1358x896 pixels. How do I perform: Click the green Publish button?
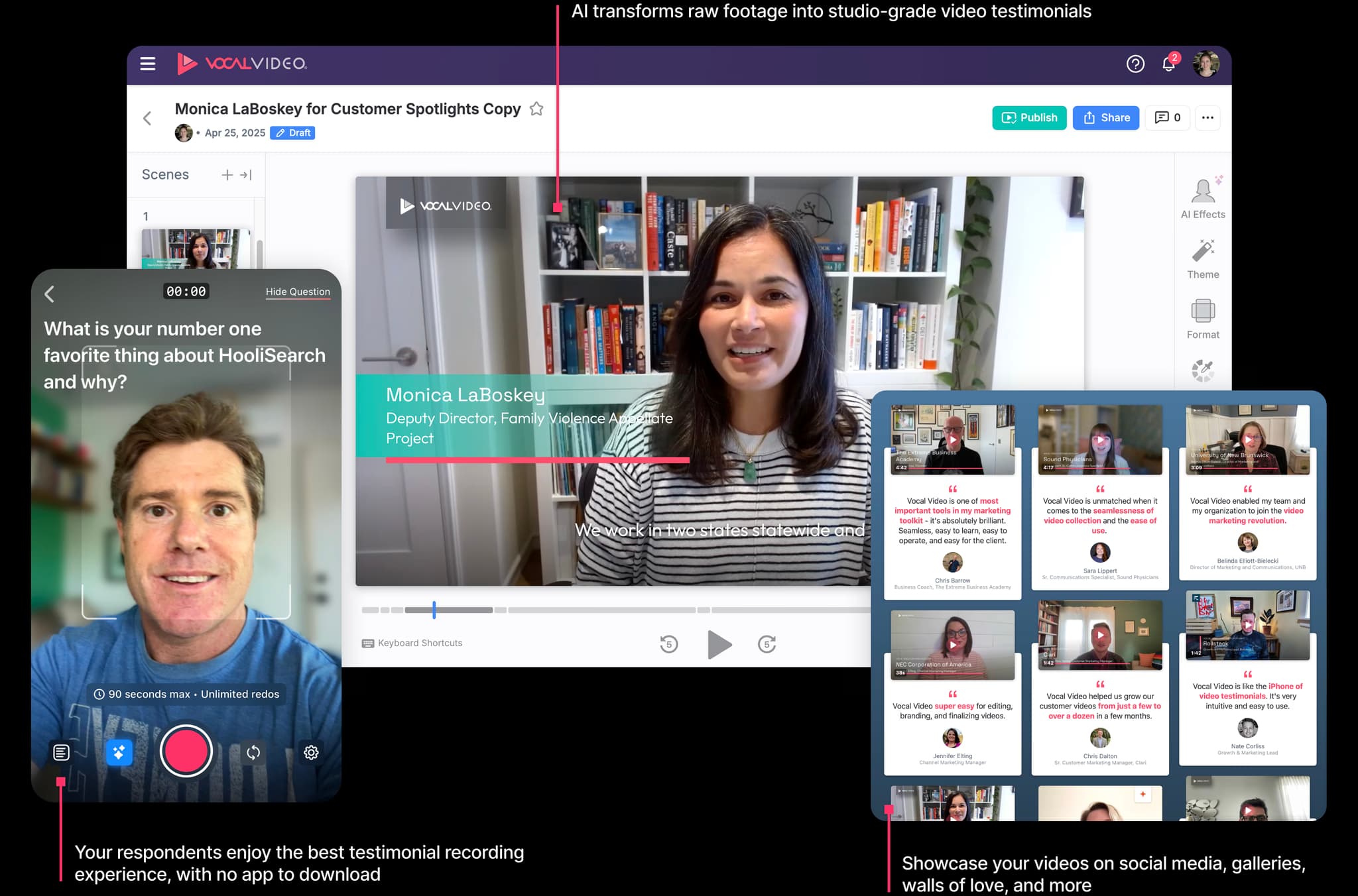[x=1029, y=118]
